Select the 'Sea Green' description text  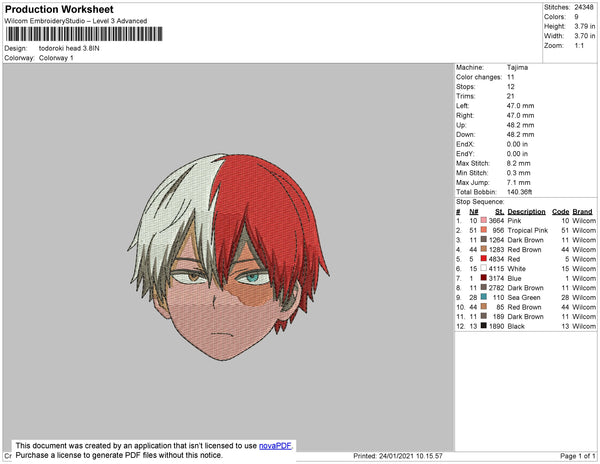pos(524,297)
